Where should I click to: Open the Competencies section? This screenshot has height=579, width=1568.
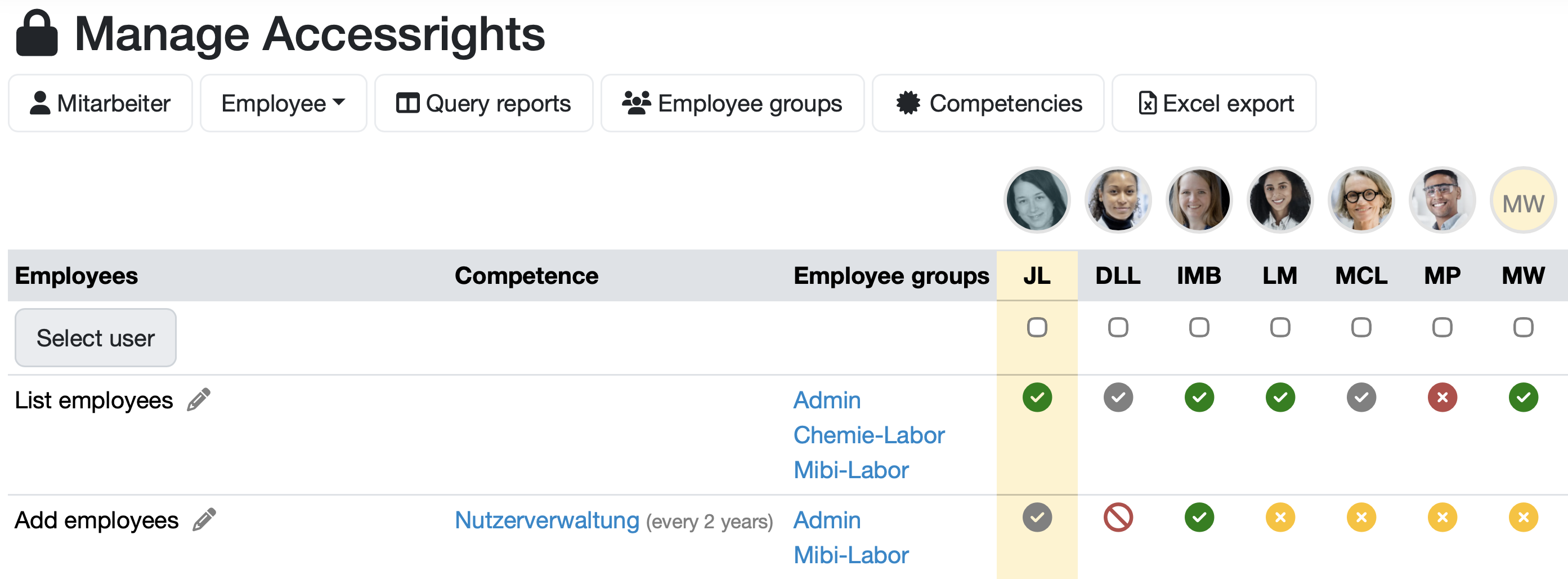987,104
